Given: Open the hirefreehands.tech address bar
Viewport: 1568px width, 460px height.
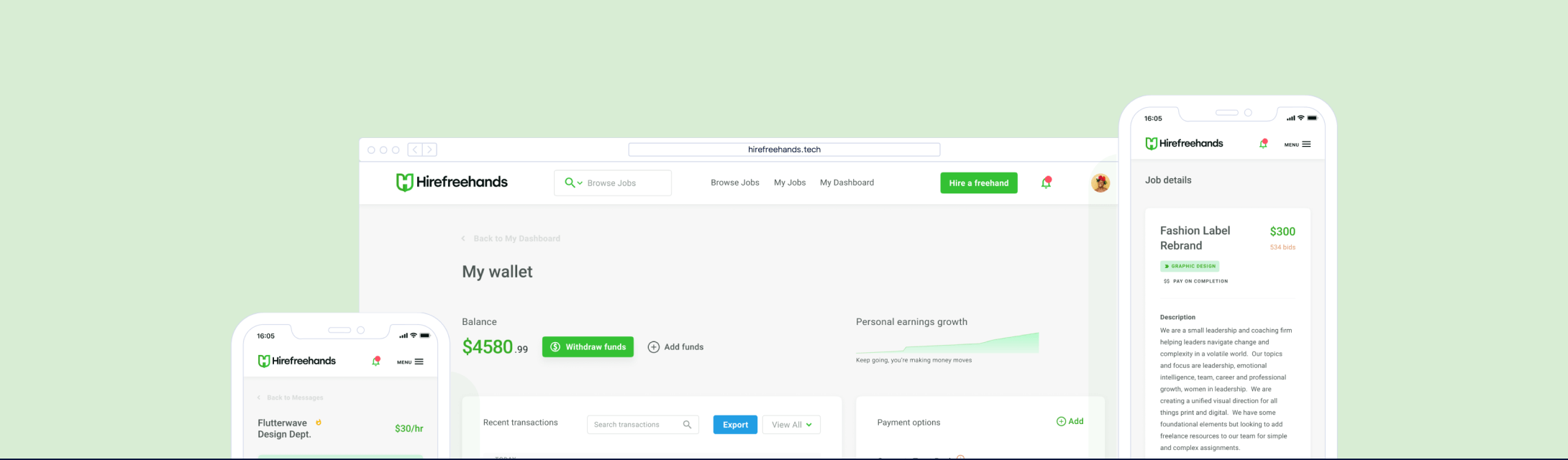Looking at the screenshot, I should click(x=784, y=149).
